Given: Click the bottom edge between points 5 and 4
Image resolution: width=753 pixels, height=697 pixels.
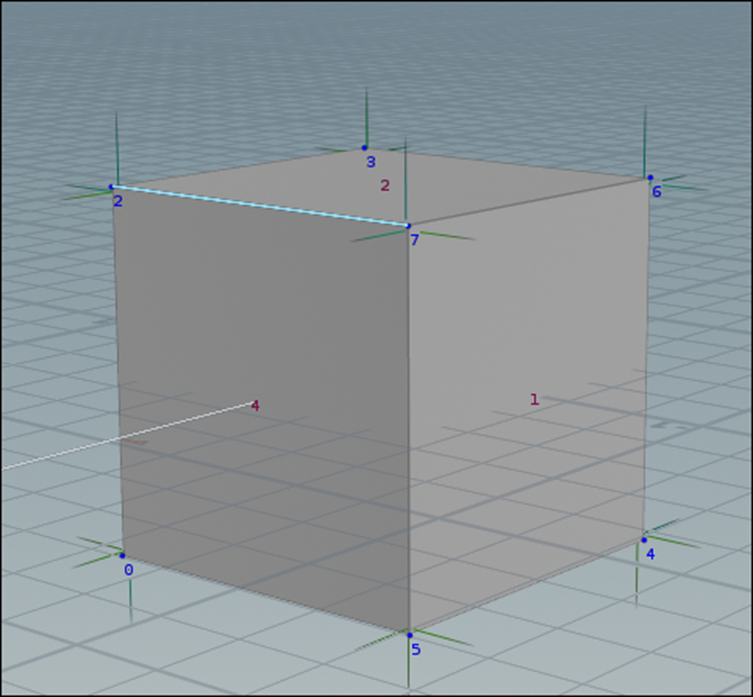Looking at the screenshot, I should click(527, 588).
